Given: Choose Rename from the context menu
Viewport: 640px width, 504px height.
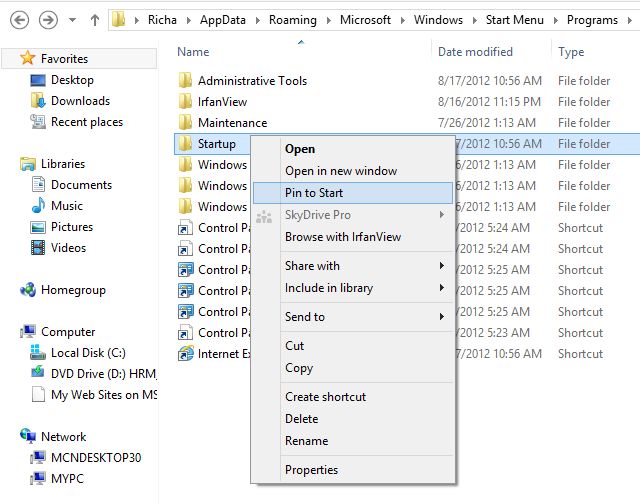Looking at the screenshot, I should tap(353, 441).
